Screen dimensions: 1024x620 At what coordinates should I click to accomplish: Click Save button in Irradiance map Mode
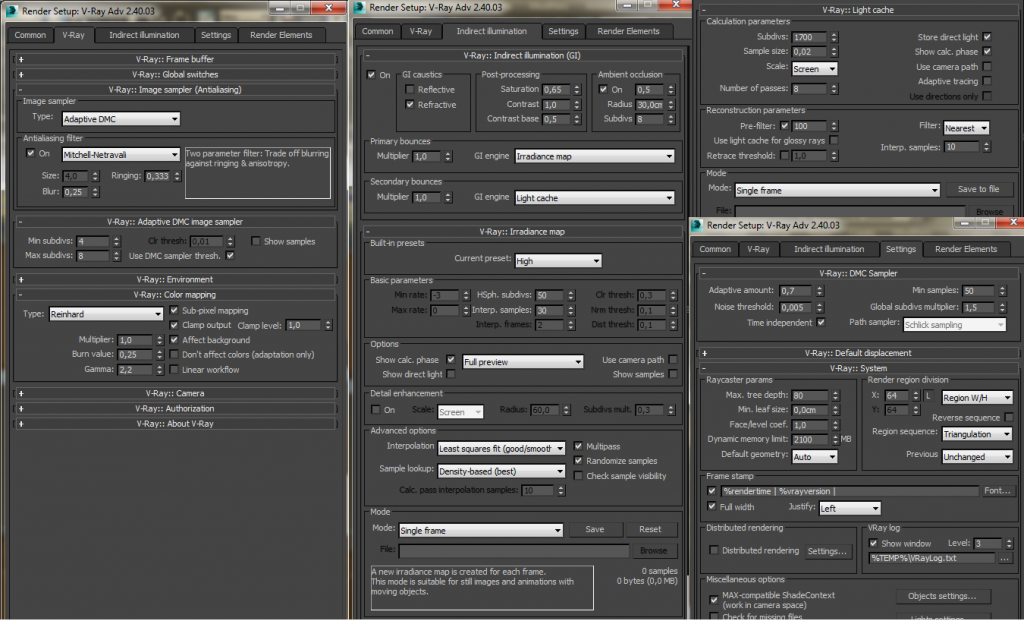coord(594,529)
